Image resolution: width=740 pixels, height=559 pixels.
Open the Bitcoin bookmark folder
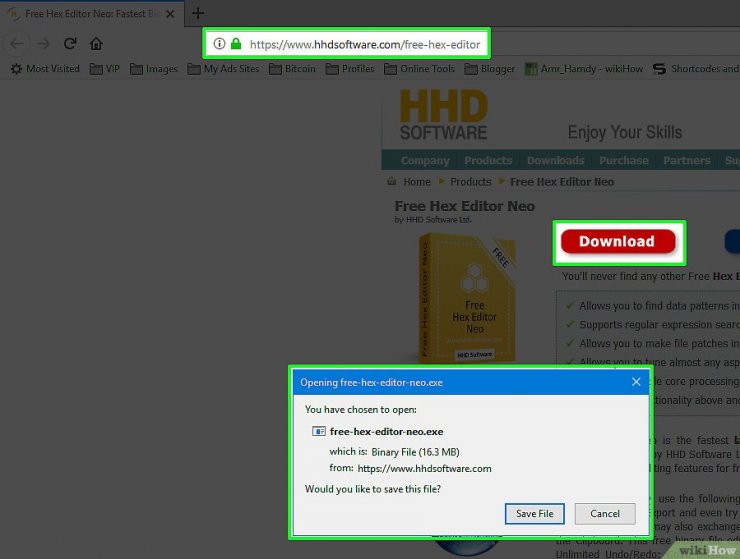tap(292, 69)
